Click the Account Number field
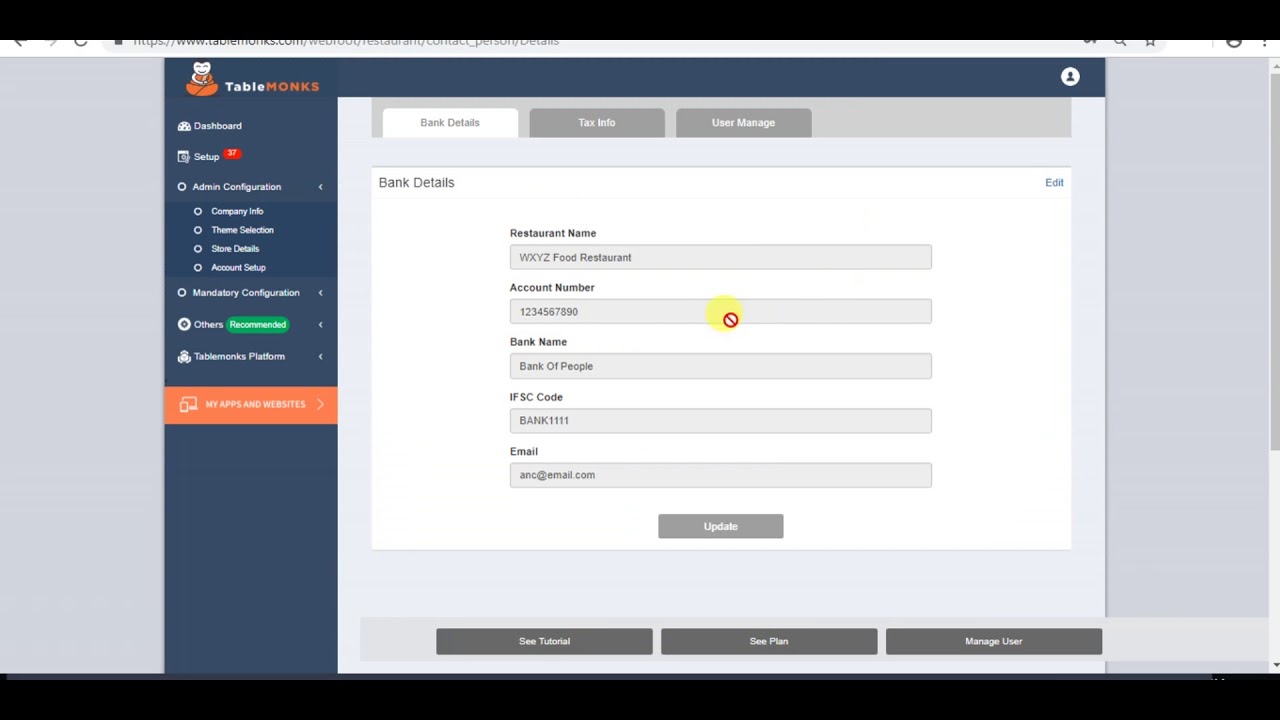 pos(720,312)
